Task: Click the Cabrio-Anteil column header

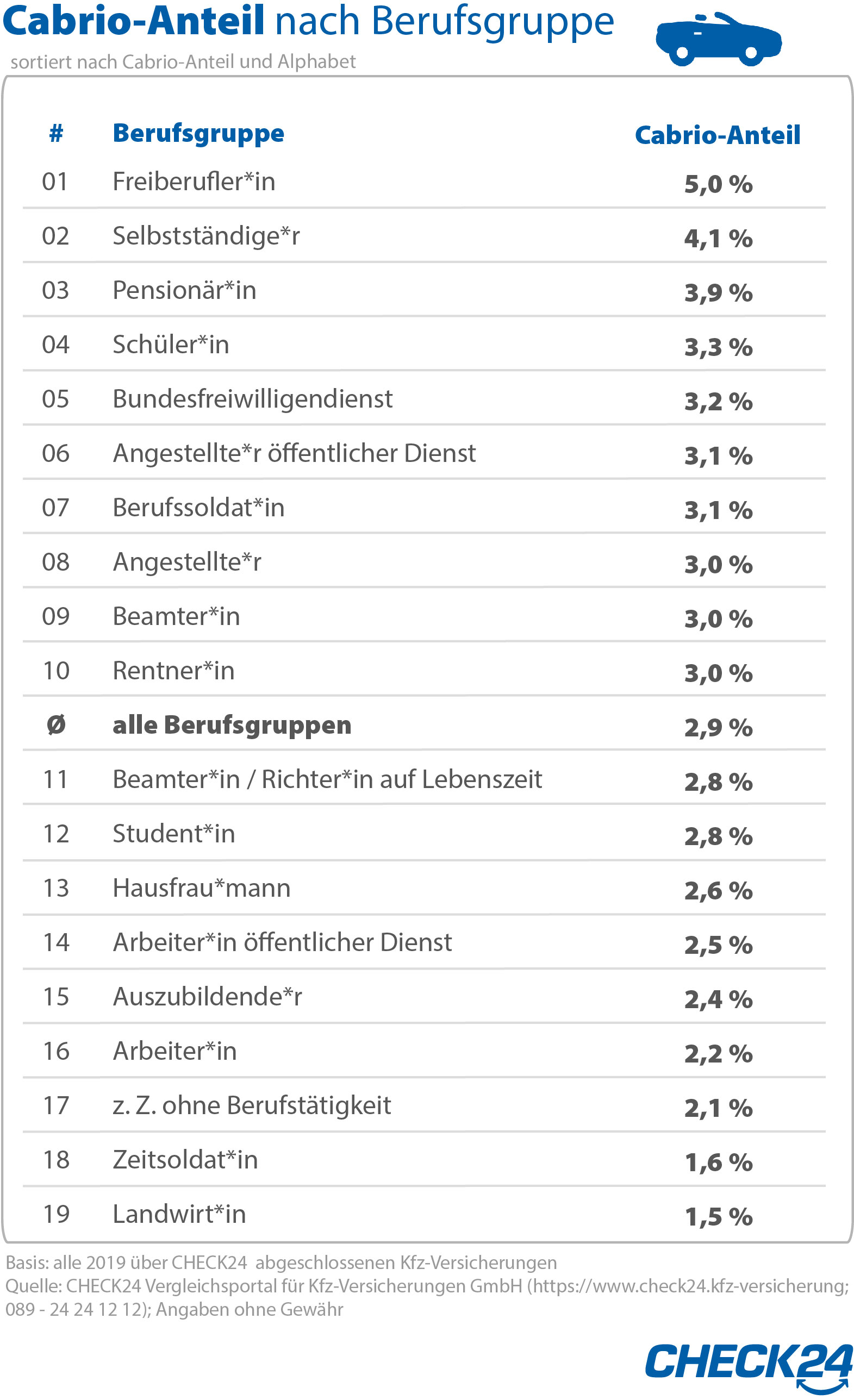Action: point(717,135)
